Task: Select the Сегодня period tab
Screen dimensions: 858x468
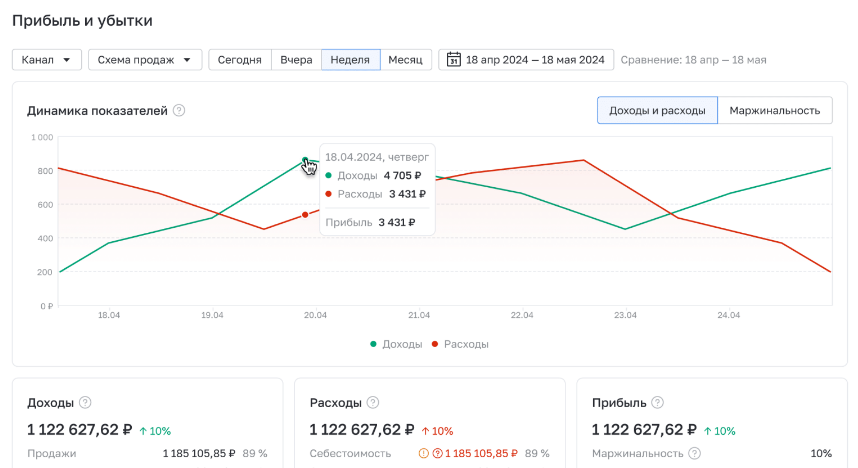Action: pos(240,60)
